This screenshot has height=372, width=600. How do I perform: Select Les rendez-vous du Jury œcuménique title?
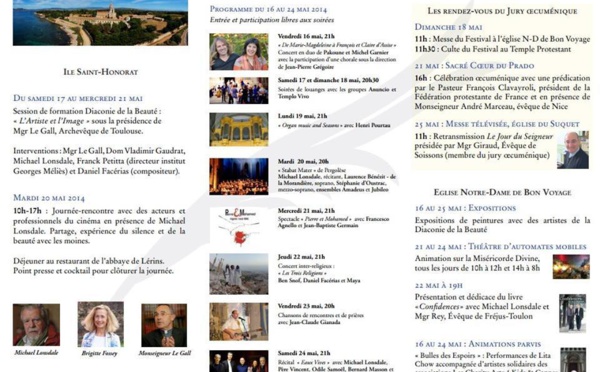[x=502, y=11]
